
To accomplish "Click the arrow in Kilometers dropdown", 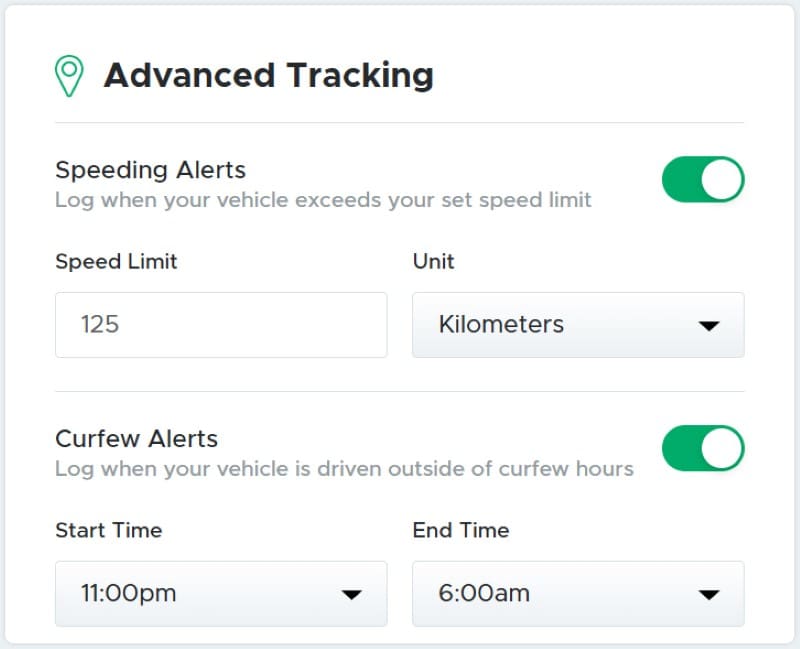I will [x=709, y=326].
